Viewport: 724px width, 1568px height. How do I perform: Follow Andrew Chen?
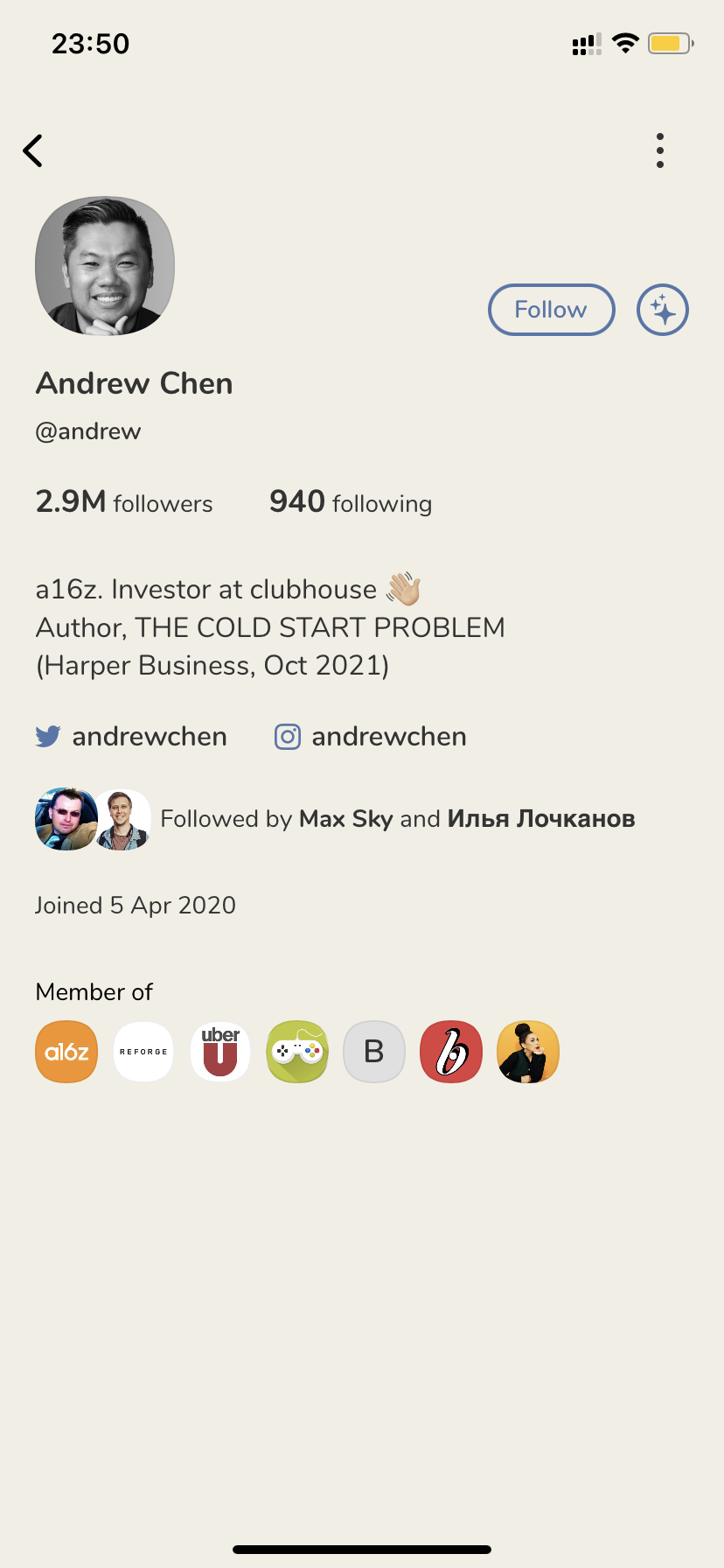pos(551,310)
